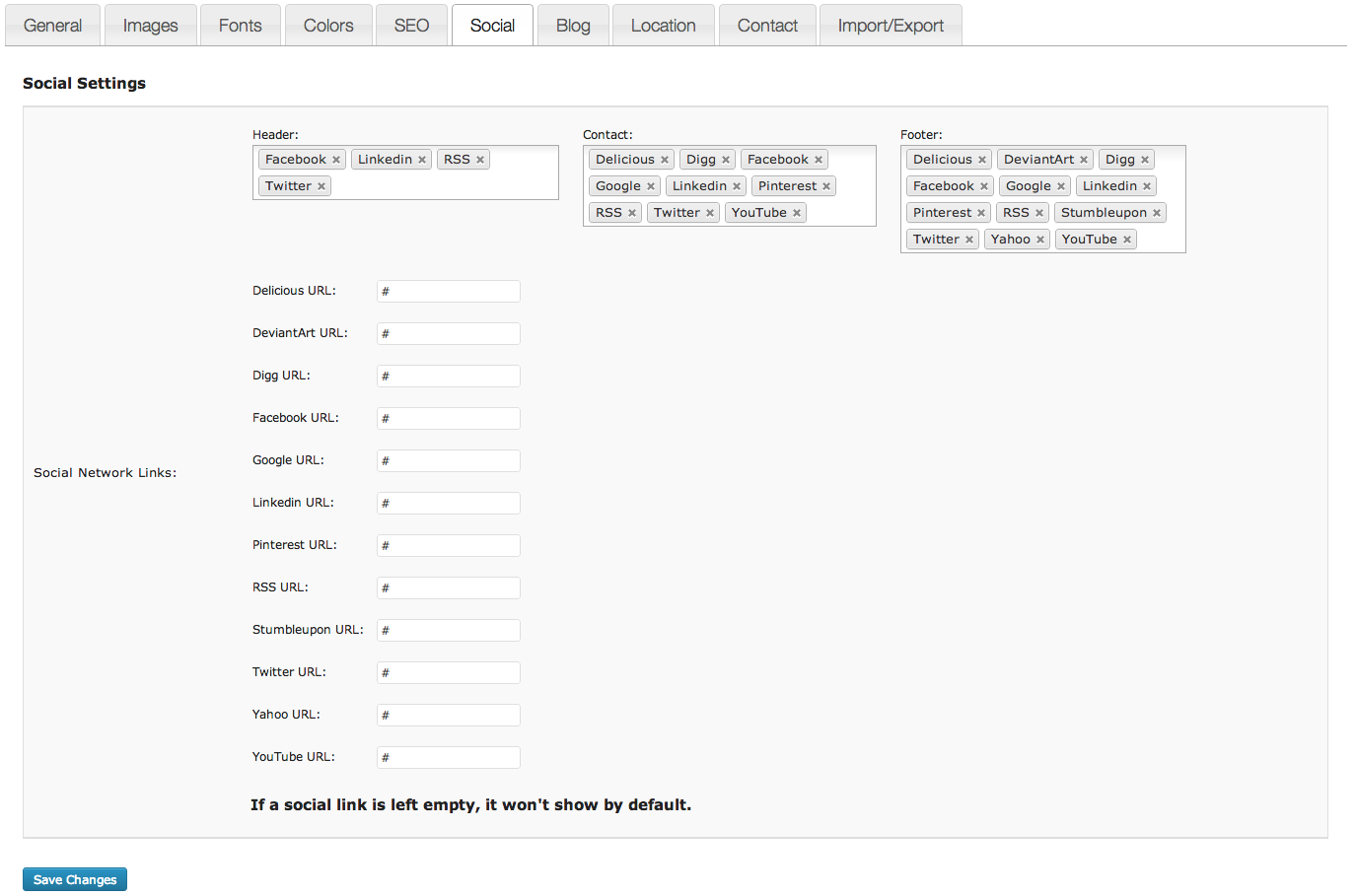Delete Stumbleupon tag in Footer list

point(1157,213)
